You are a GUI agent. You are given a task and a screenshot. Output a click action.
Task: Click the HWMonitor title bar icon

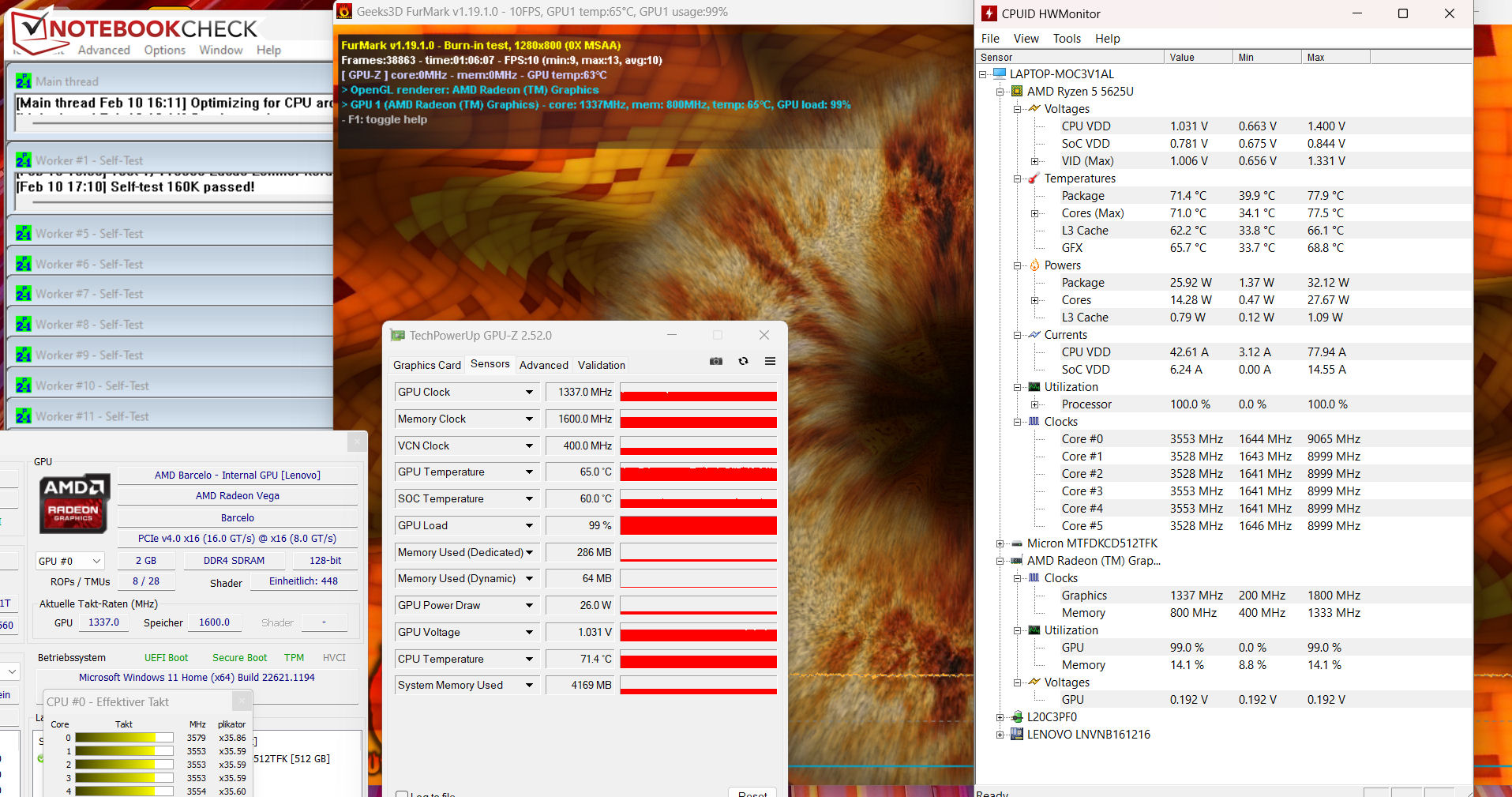coord(989,13)
